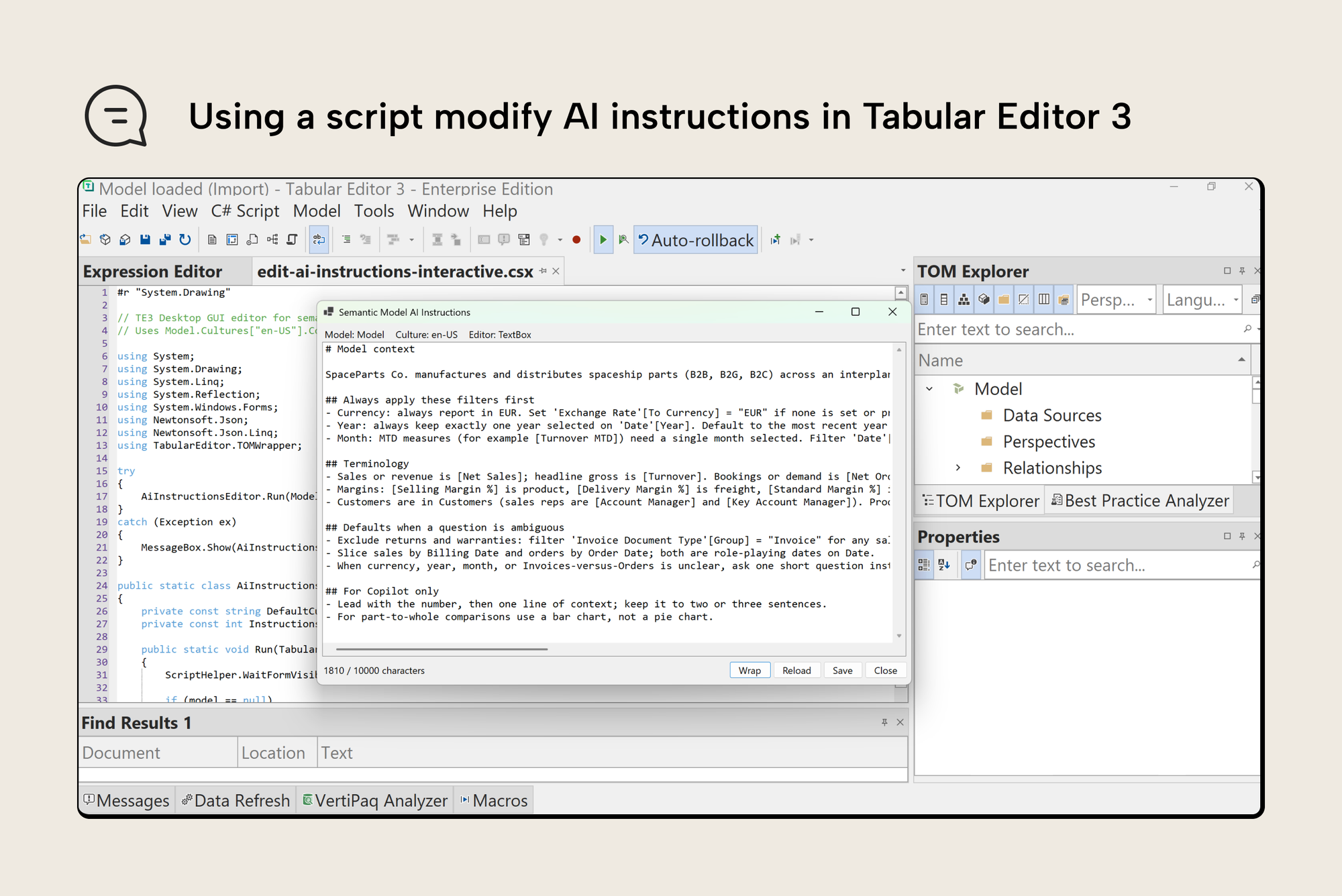The width and height of the screenshot is (1342, 896).
Task: Open dropdown arrow at toolbar far right
Action: point(811,239)
